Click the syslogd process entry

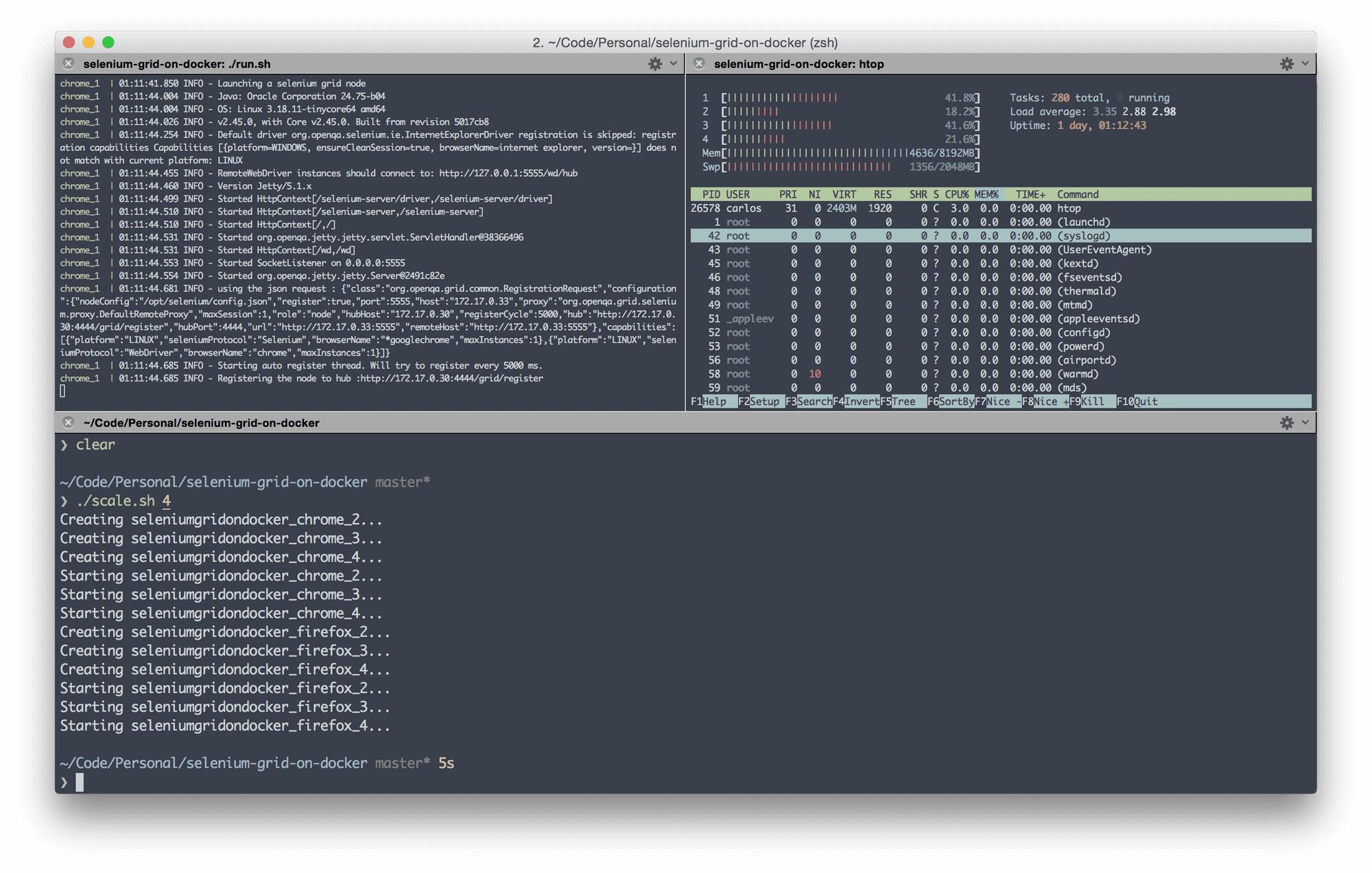click(x=1000, y=234)
